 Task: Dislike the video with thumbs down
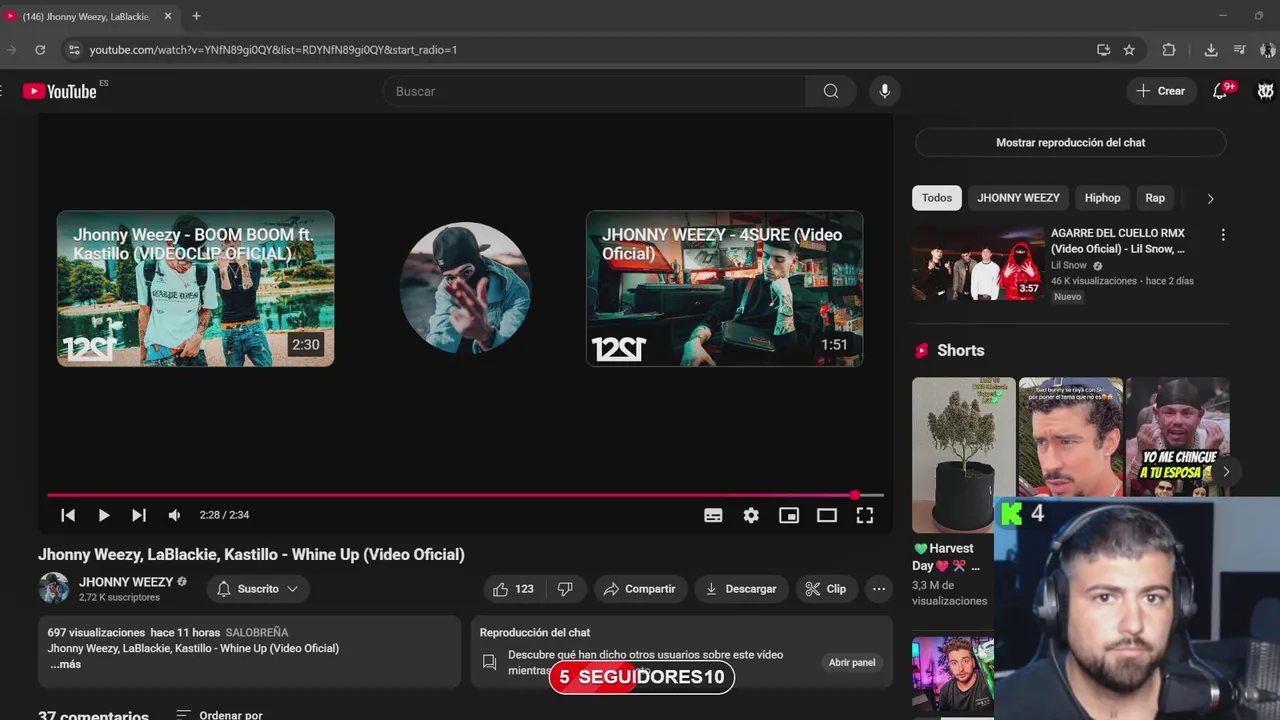[565, 589]
